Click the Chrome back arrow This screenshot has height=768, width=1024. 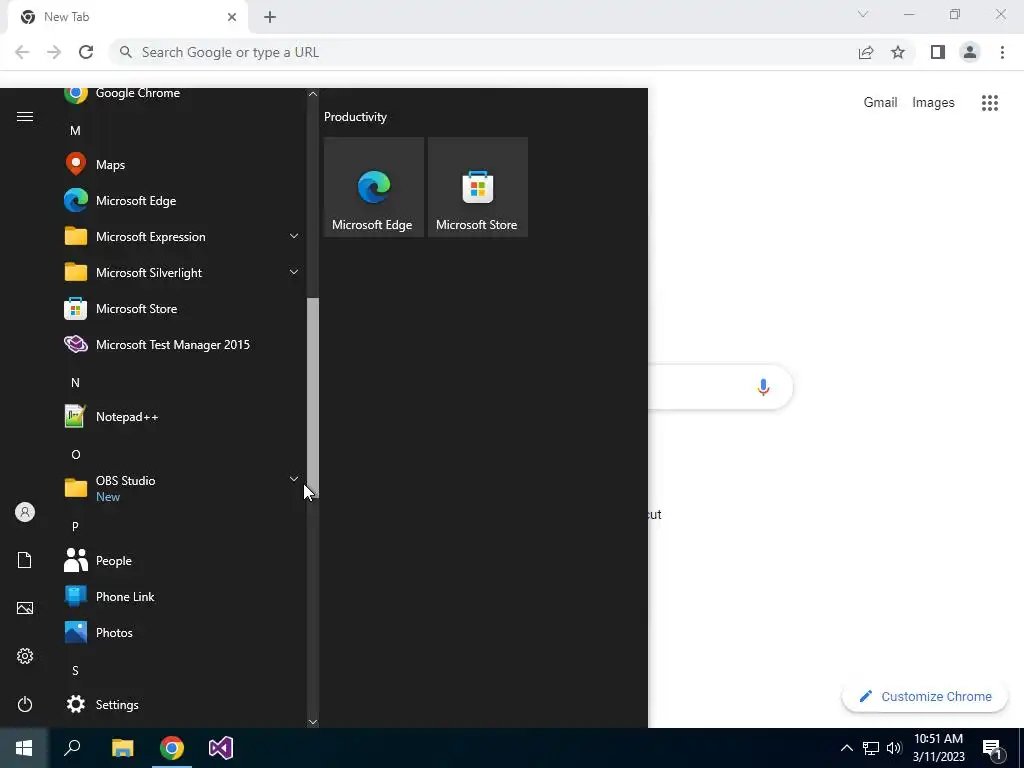click(x=22, y=52)
